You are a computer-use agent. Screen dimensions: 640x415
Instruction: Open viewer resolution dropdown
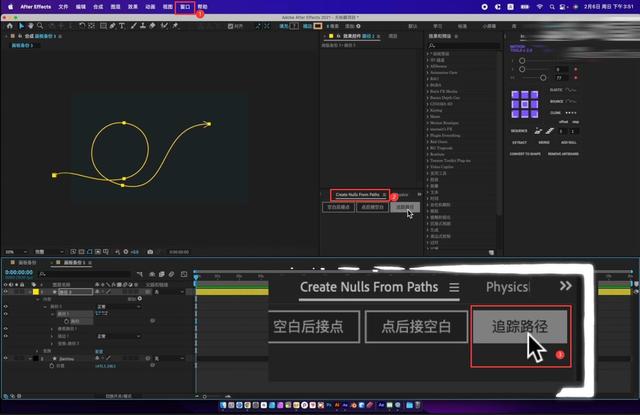tap(49, 252)
